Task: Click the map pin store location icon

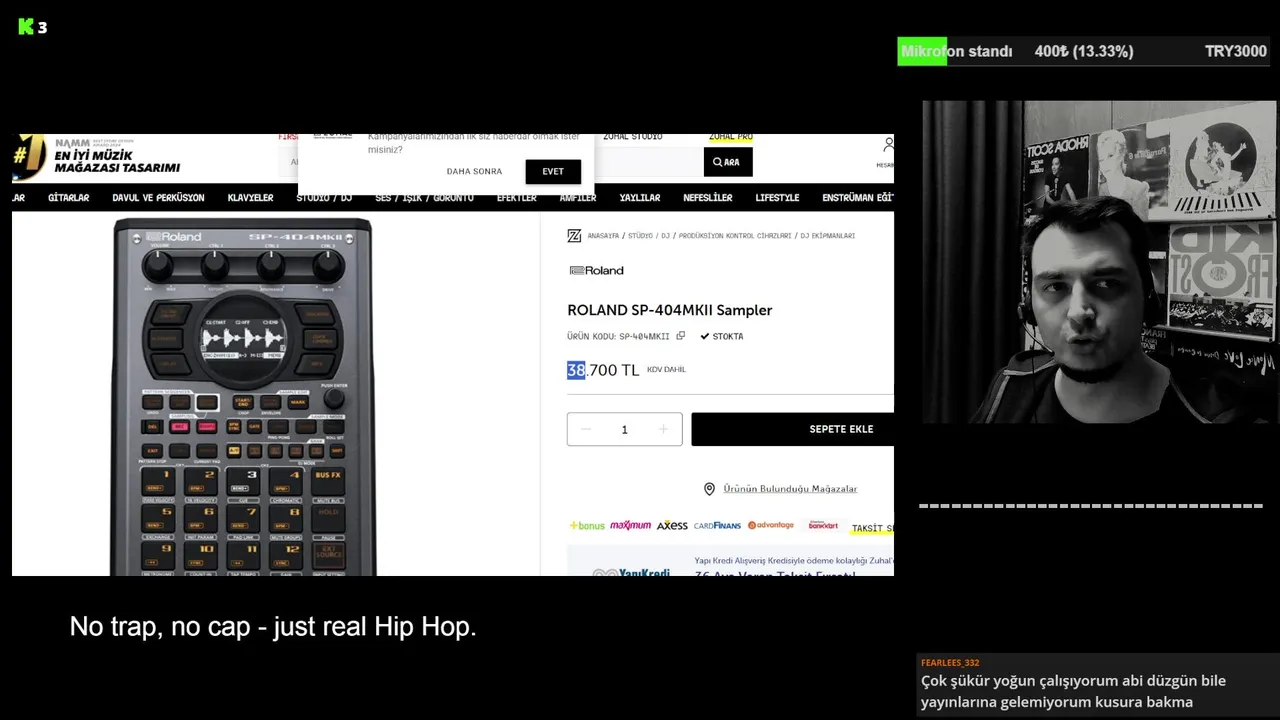Action: click(x=709, y=489)
